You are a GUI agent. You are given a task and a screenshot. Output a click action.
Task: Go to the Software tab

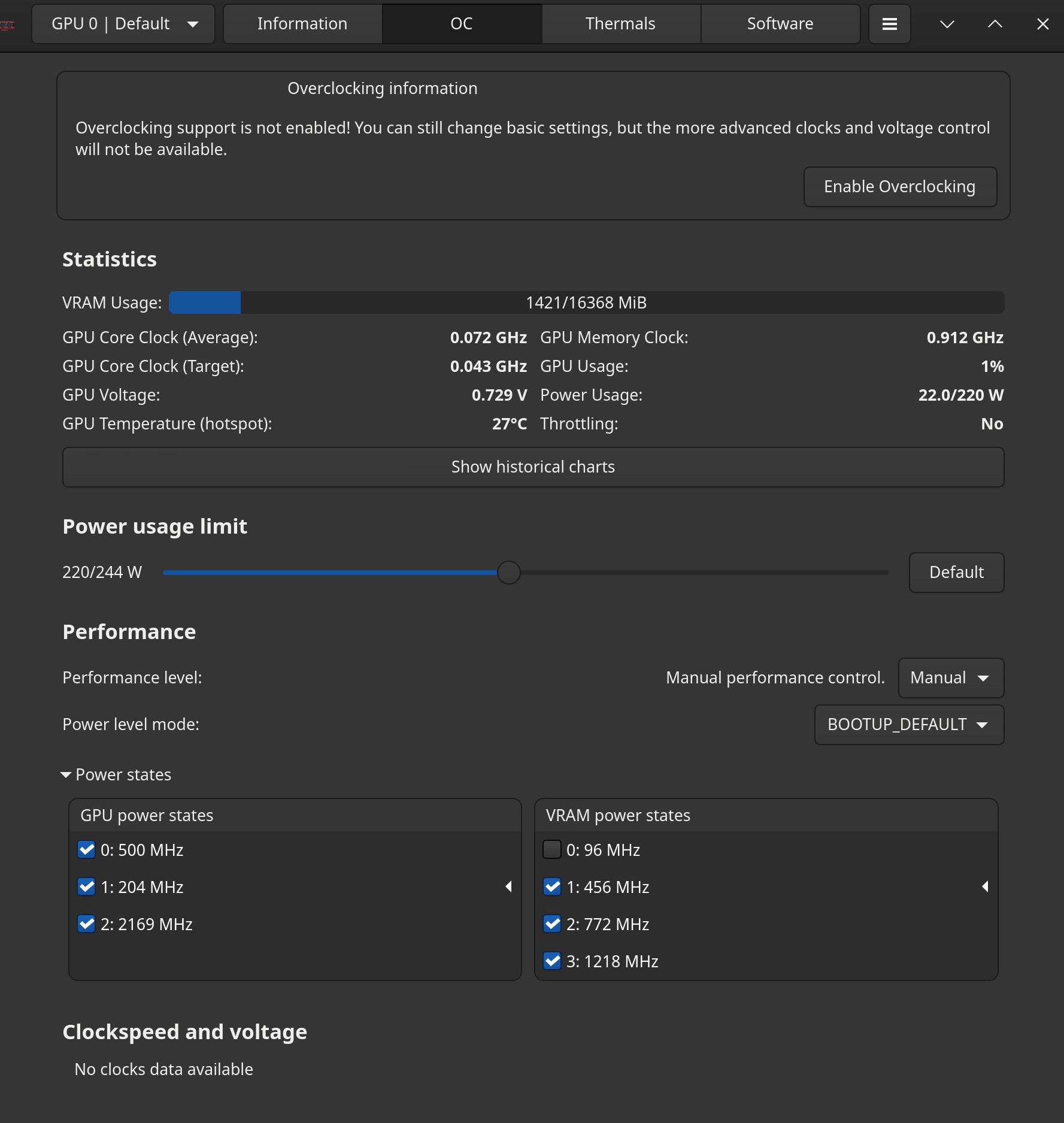click(x=780, y=24)
